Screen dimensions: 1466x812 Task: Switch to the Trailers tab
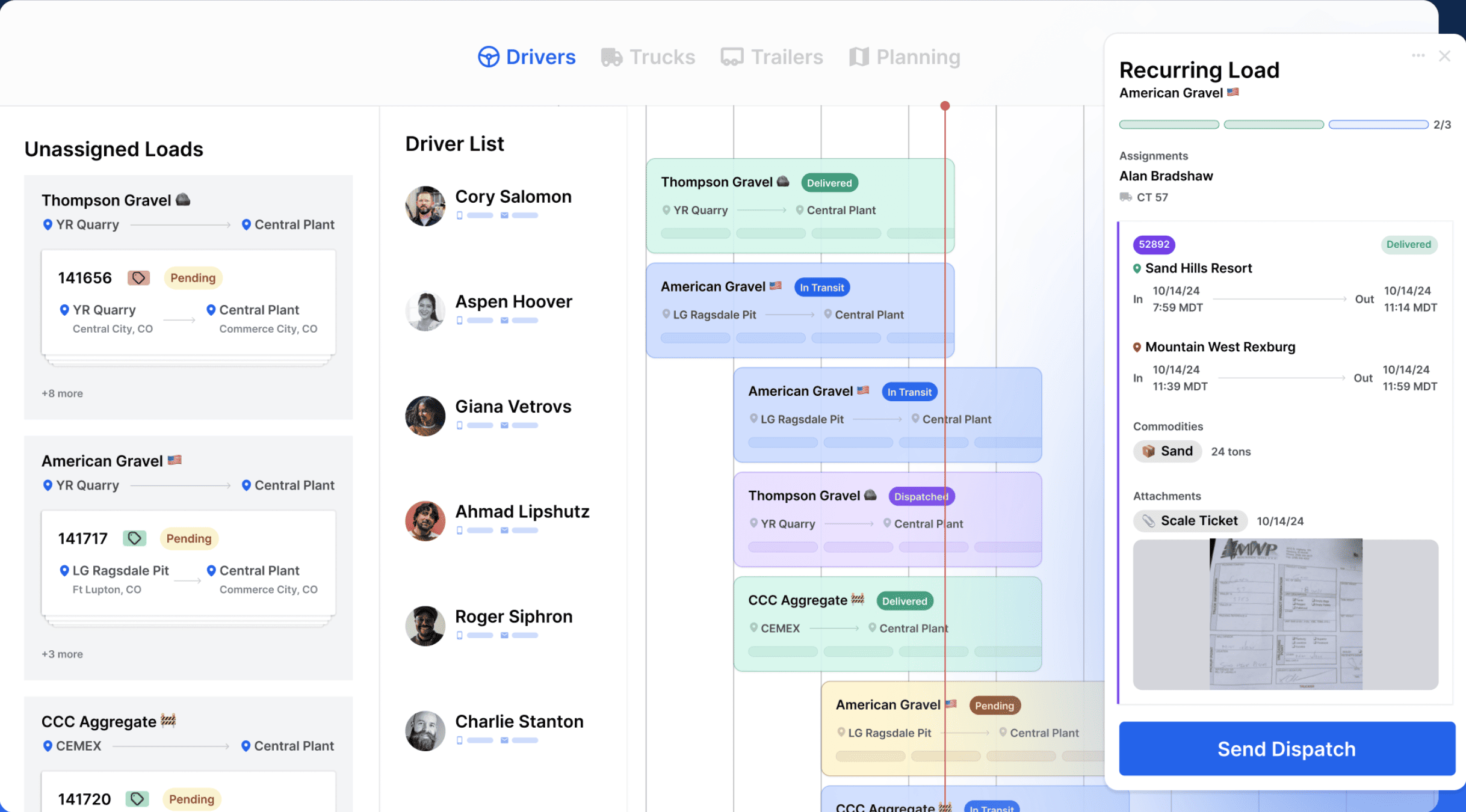[x=772, y=57]
